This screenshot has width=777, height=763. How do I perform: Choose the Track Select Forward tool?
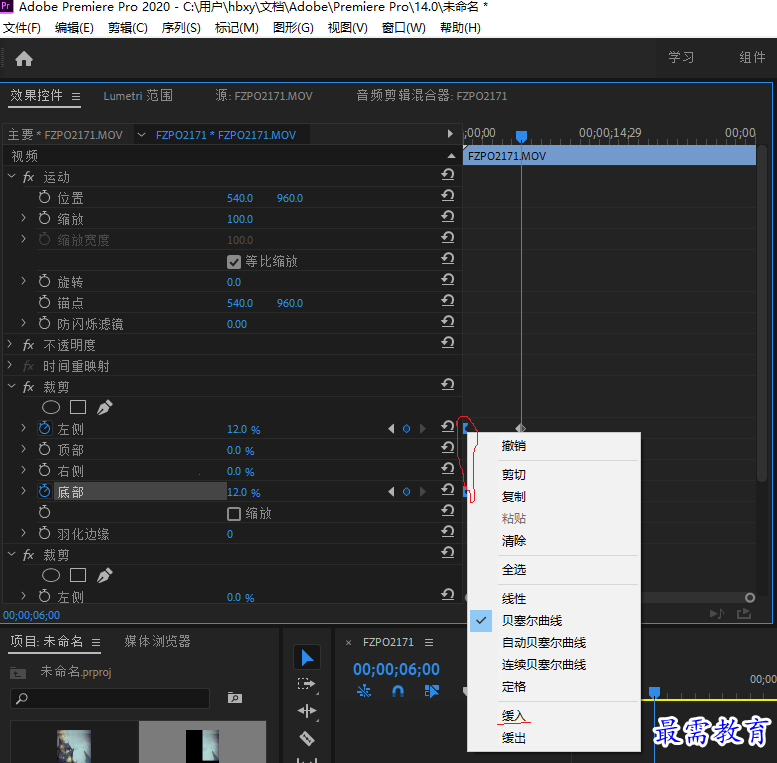307,684
